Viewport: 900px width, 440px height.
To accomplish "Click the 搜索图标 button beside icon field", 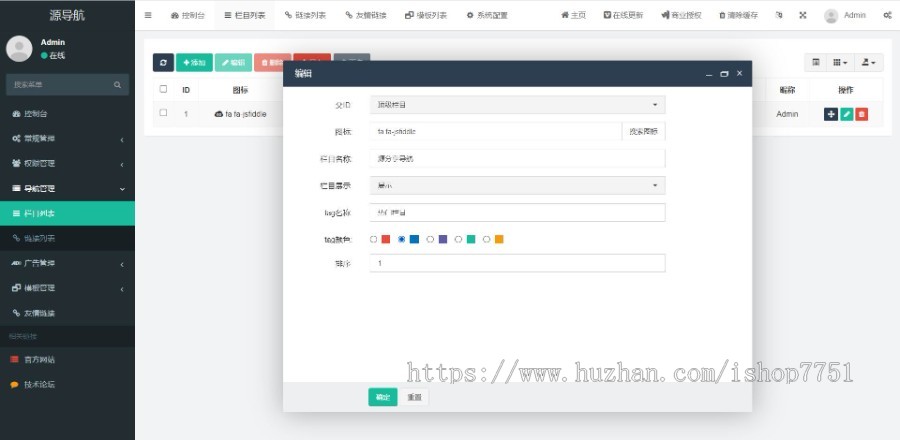I will point(643,131).
